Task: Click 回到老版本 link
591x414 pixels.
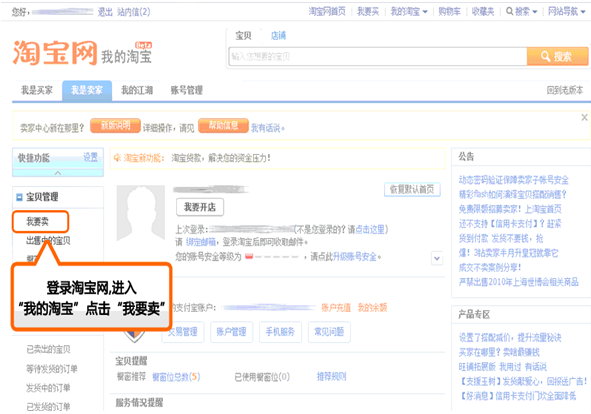Action: click(x=565, y=90)
